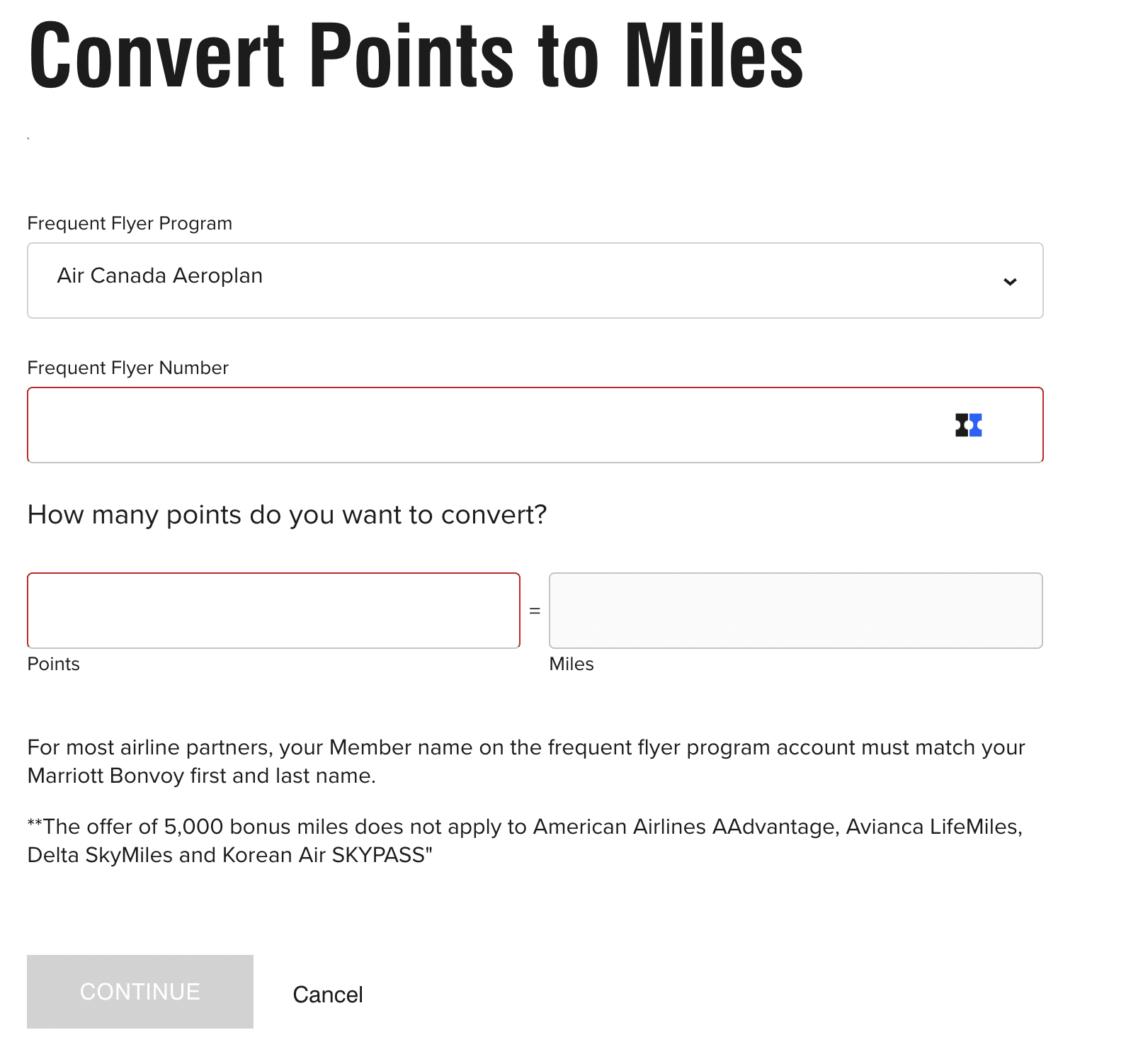The width and height of the screenshot is (1143, 1064).
Task: Click the Convert Points to Miles heading
Action: 416,55
